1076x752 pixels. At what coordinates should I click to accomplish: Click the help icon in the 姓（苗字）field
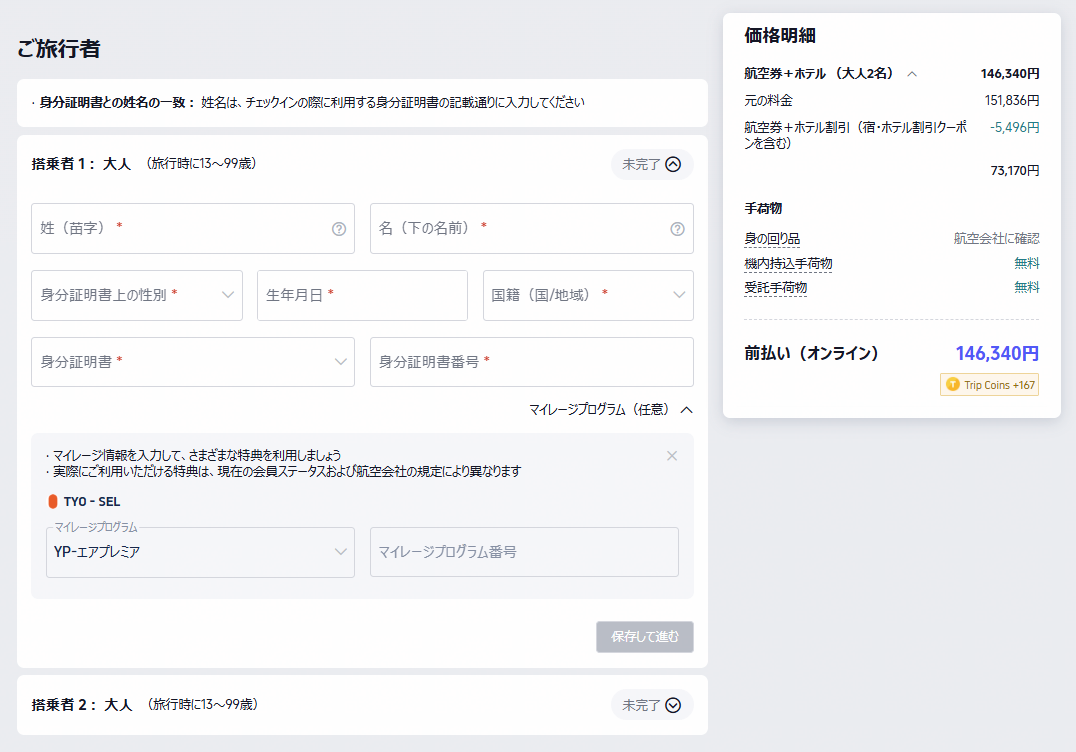point(339,229)
